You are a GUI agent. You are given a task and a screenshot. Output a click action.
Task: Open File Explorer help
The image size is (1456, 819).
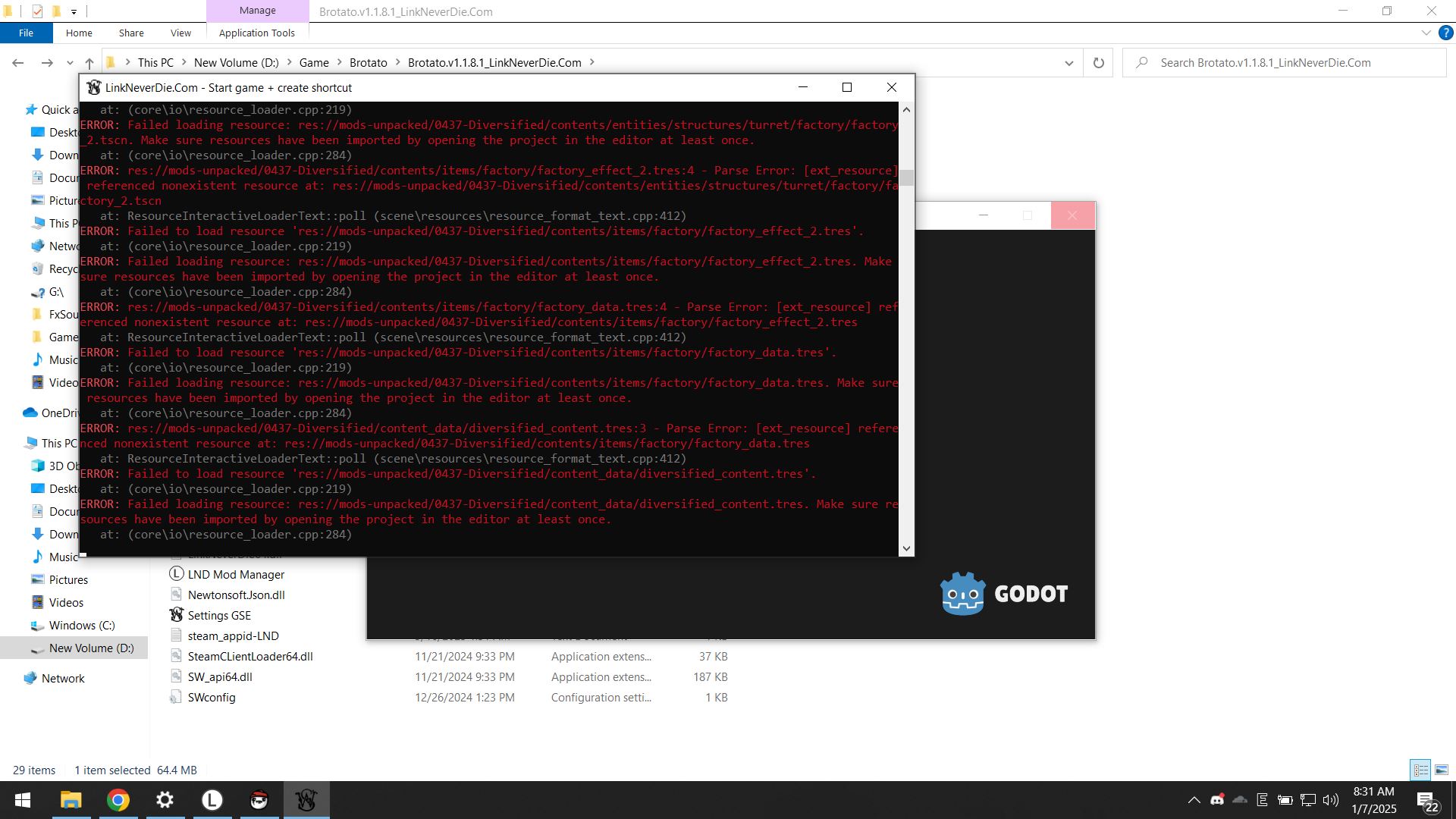click(1446, 33)
